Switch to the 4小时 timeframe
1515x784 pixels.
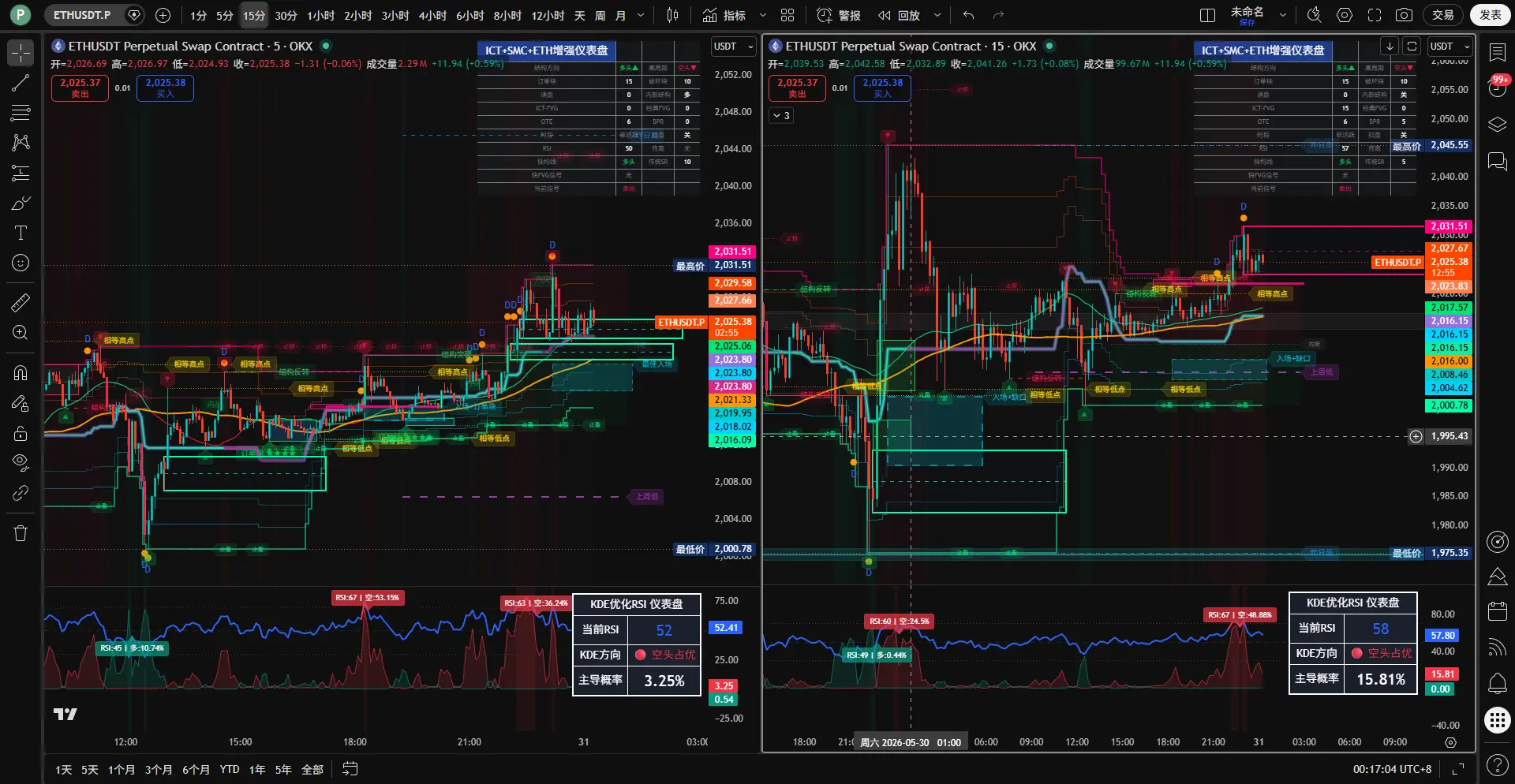coord(432,15)
